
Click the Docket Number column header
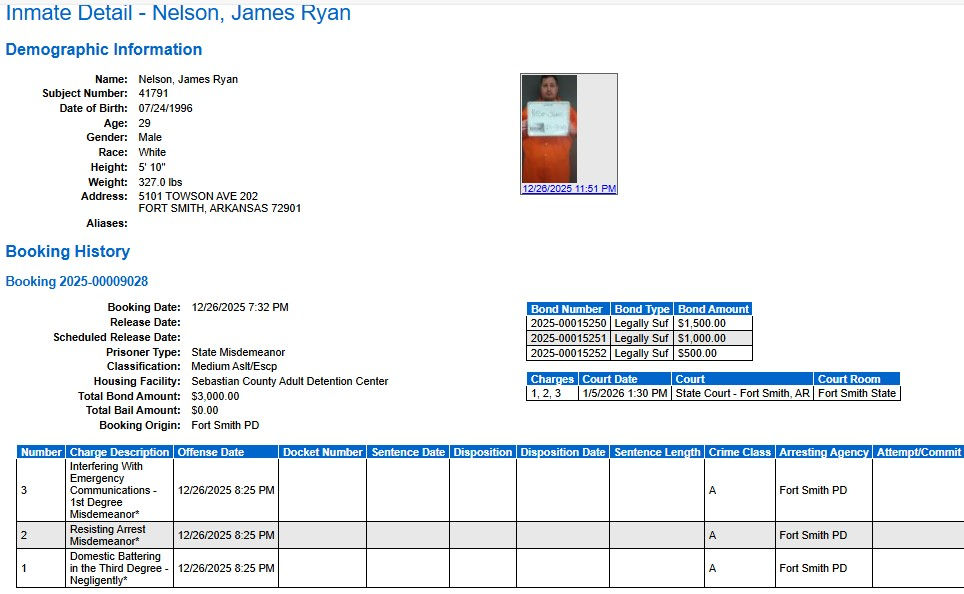(323, 452)
